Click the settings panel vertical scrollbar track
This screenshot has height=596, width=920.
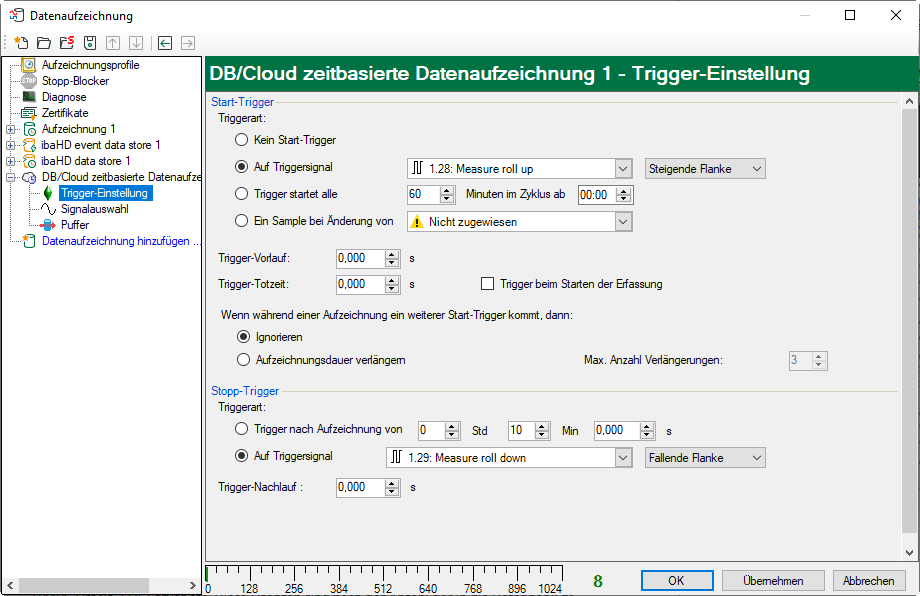(909, 327)
